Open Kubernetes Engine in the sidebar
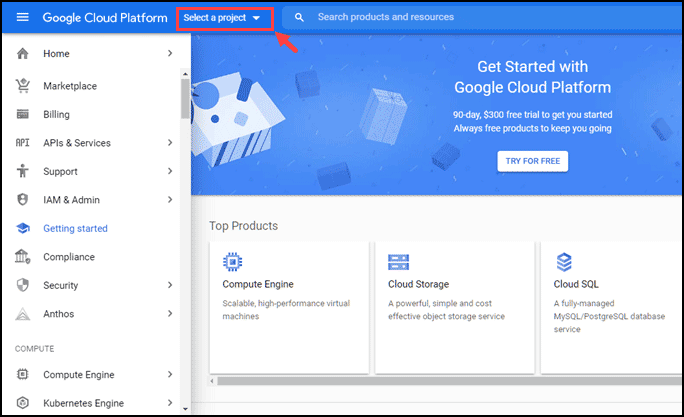This screenshot has height=417, width=684. [83, 403]
